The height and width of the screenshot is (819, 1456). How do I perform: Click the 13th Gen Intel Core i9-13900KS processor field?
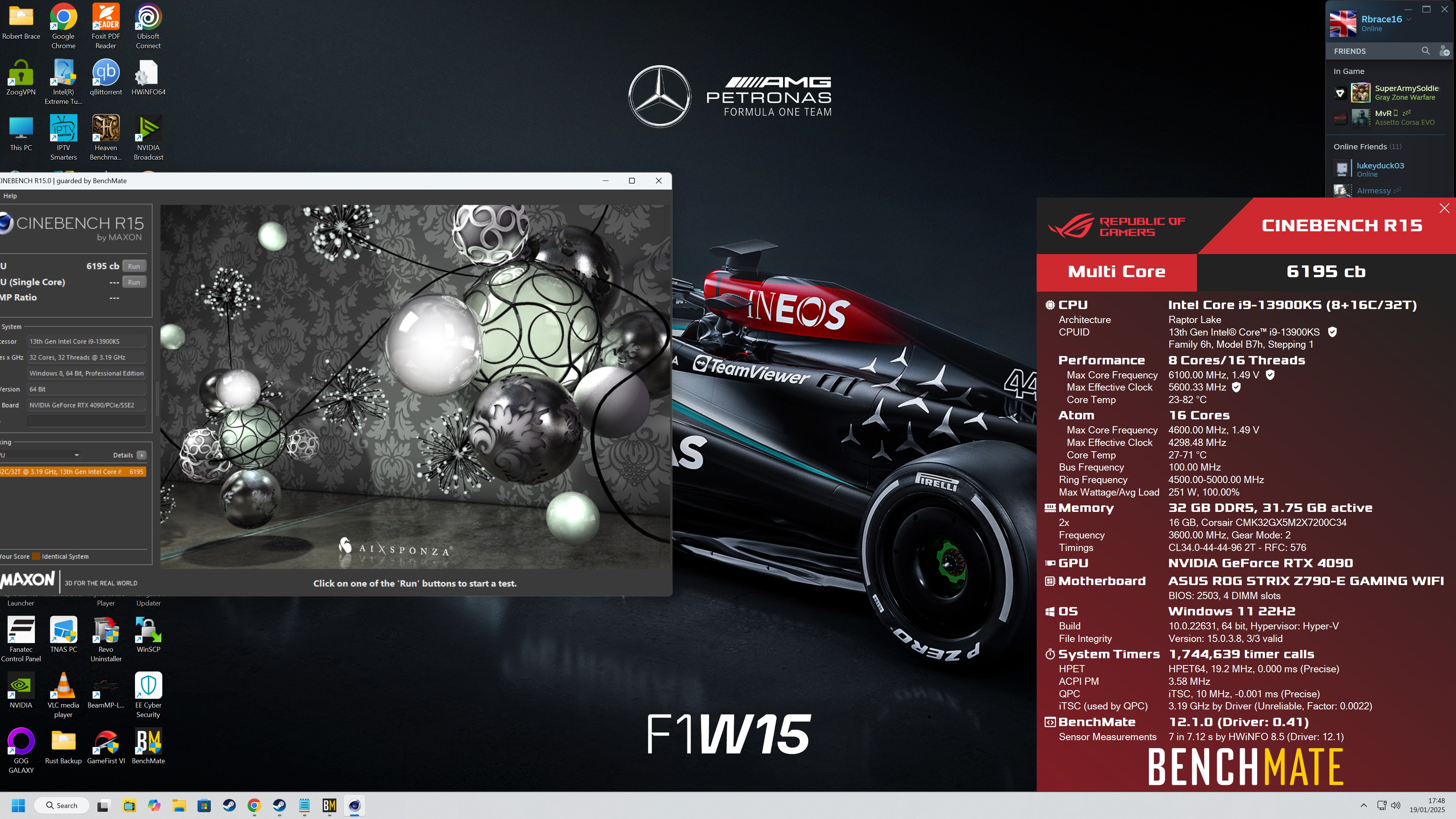(86, 341)
